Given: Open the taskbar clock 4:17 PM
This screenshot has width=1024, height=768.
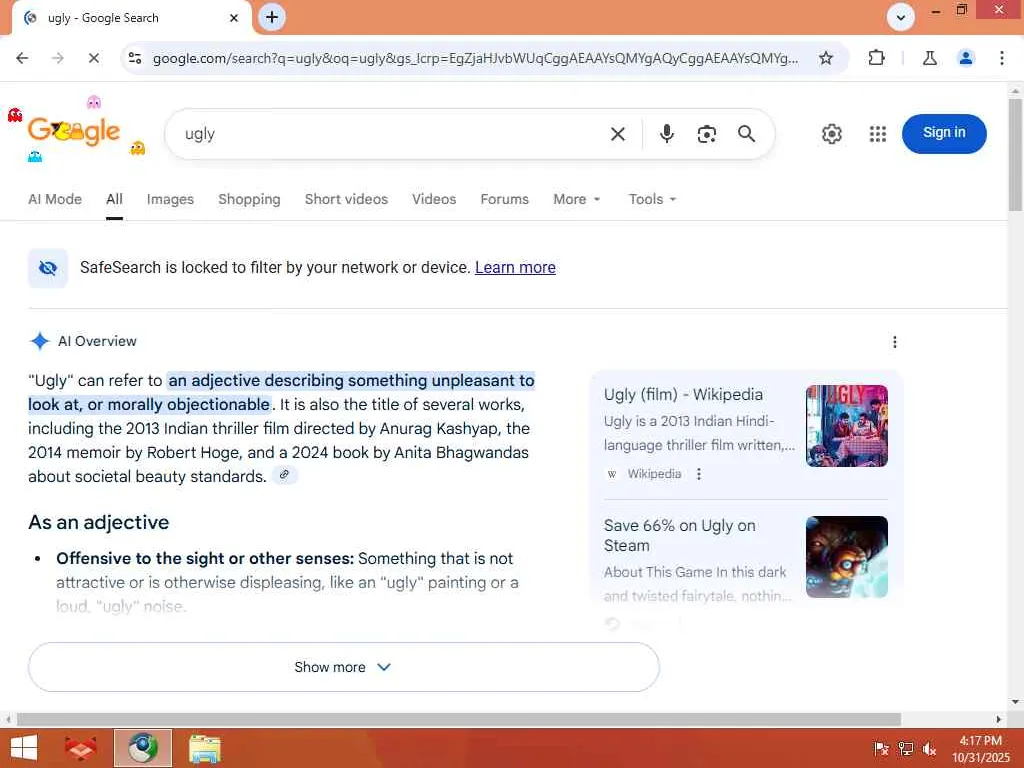Looking at the screenshot, I should point(980,741).
